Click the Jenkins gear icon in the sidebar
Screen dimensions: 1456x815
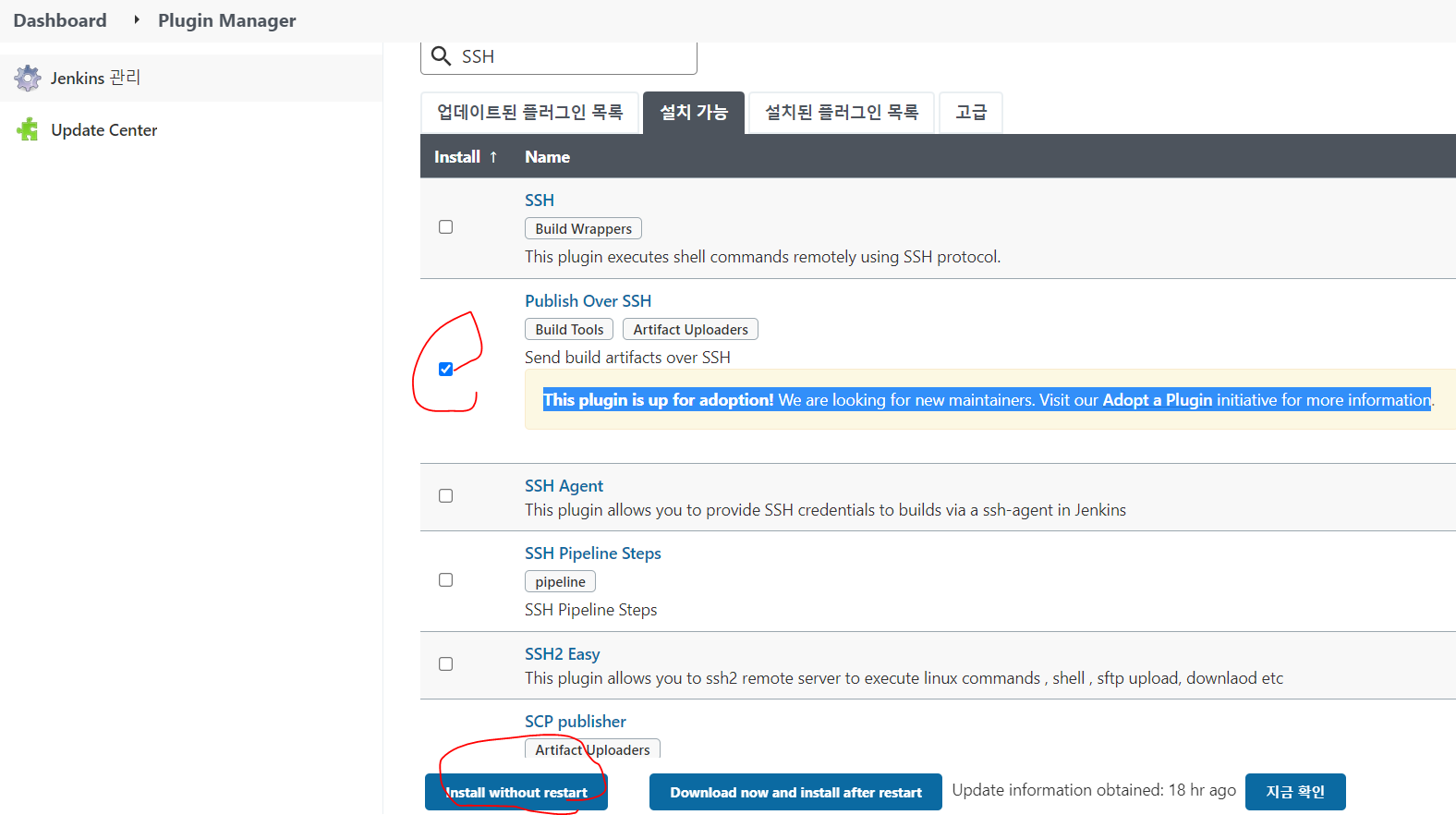(x=28, y=79)
